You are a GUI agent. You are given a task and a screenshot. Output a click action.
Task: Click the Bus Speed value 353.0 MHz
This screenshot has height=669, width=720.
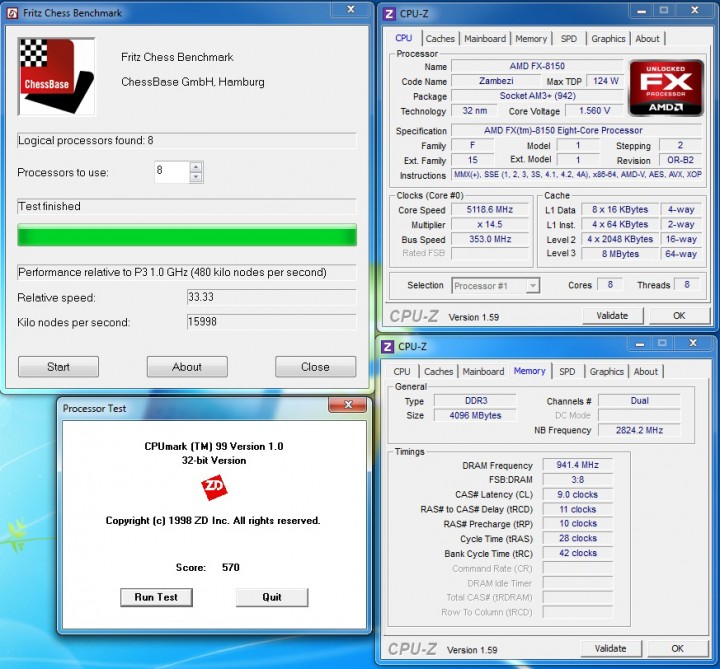[490, 239]
